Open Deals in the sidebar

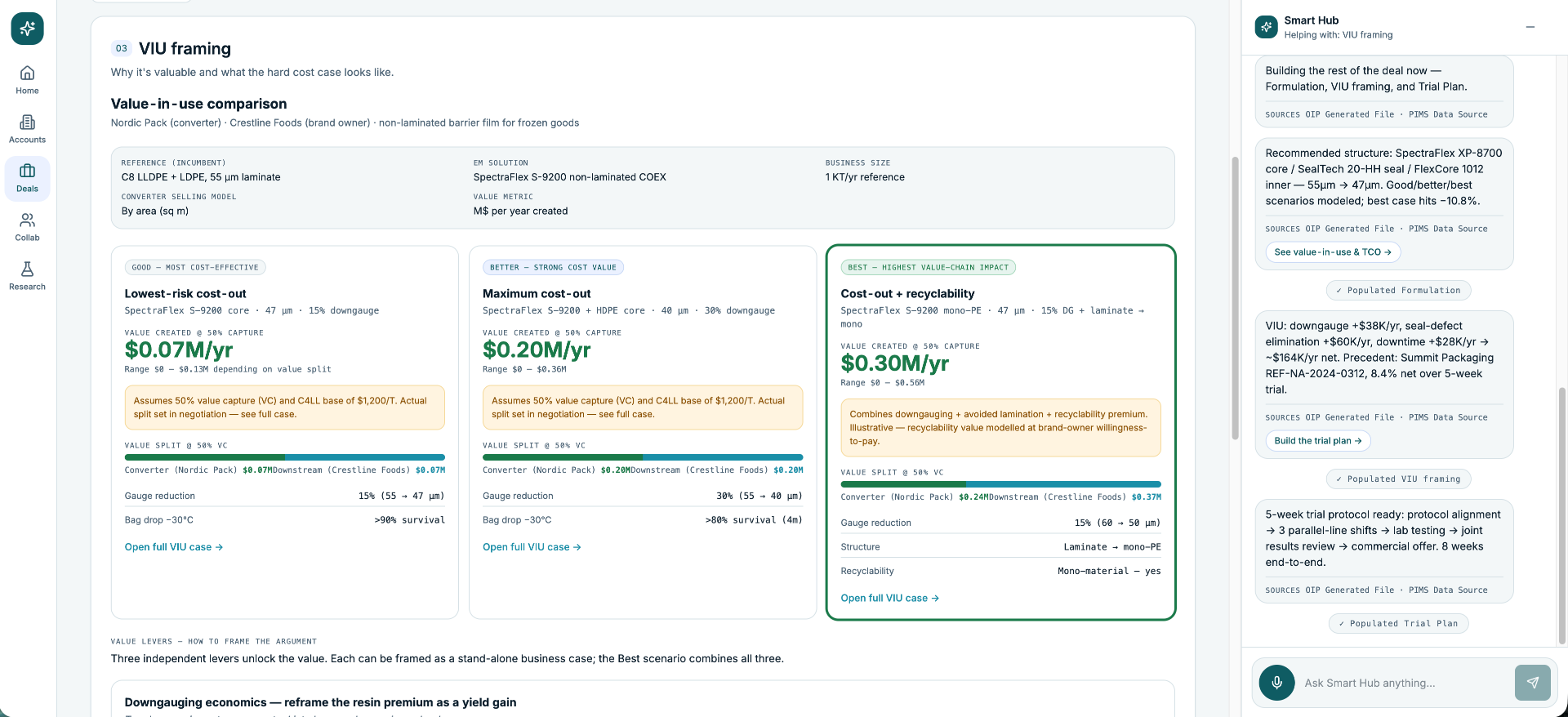(x=27, y=178)
